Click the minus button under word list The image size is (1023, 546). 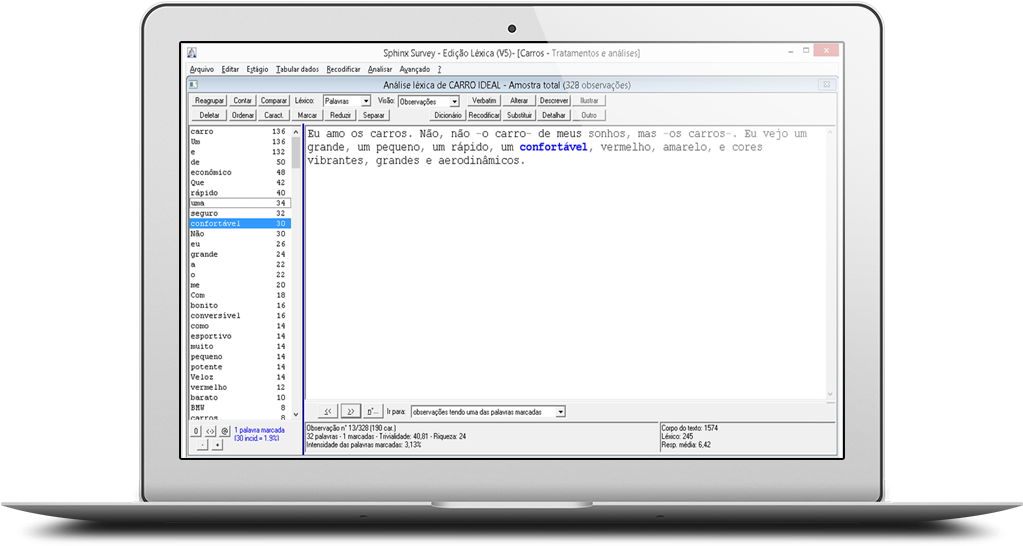203,445
